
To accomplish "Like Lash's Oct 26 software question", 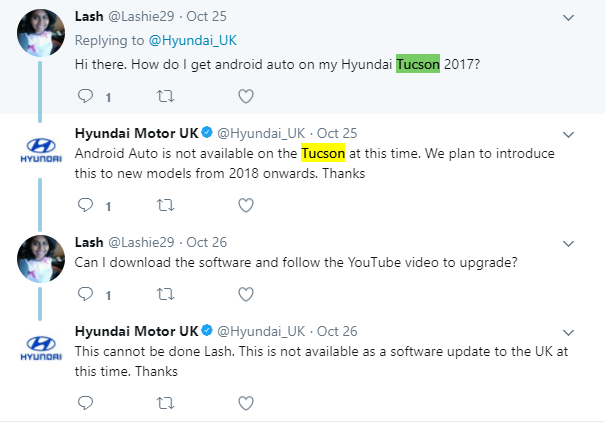I will point(245,295).
